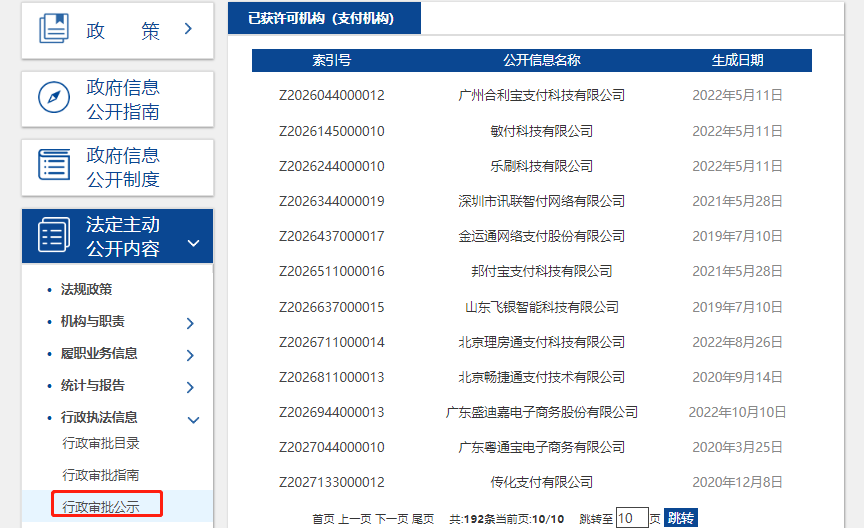Go to 上一页 previous page
Image resolution: width=864 pixels, height=528 pixels.
coord(354,519)
